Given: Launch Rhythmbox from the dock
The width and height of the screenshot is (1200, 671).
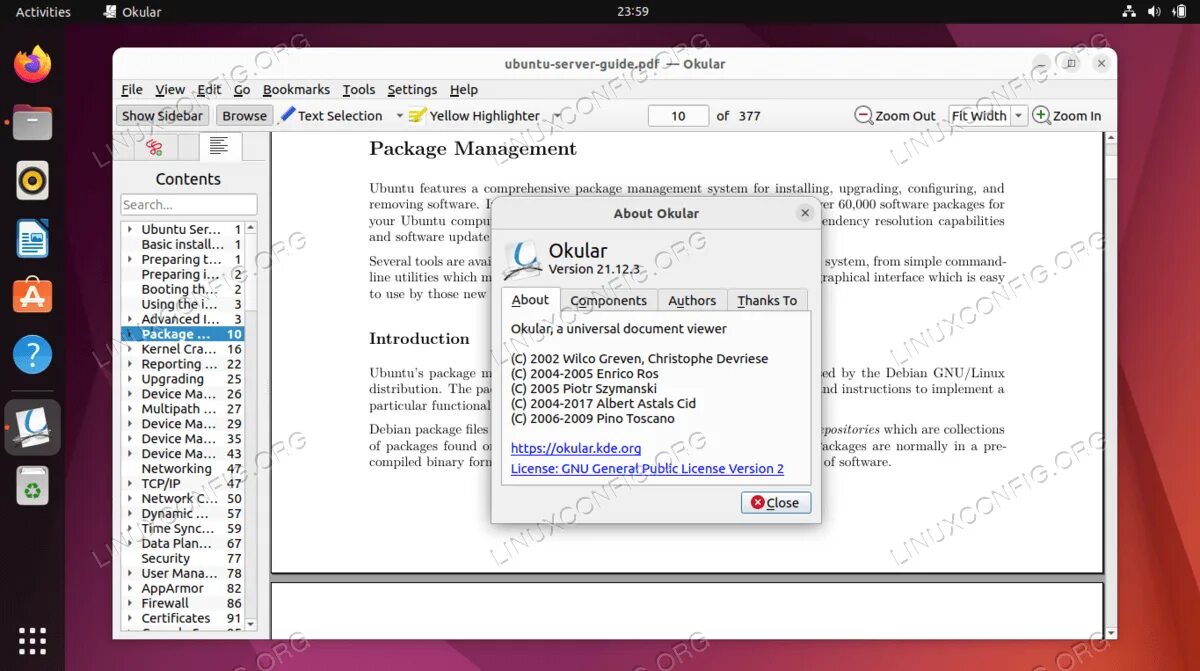Looking at the screenshot, I should tap(32, 180).
